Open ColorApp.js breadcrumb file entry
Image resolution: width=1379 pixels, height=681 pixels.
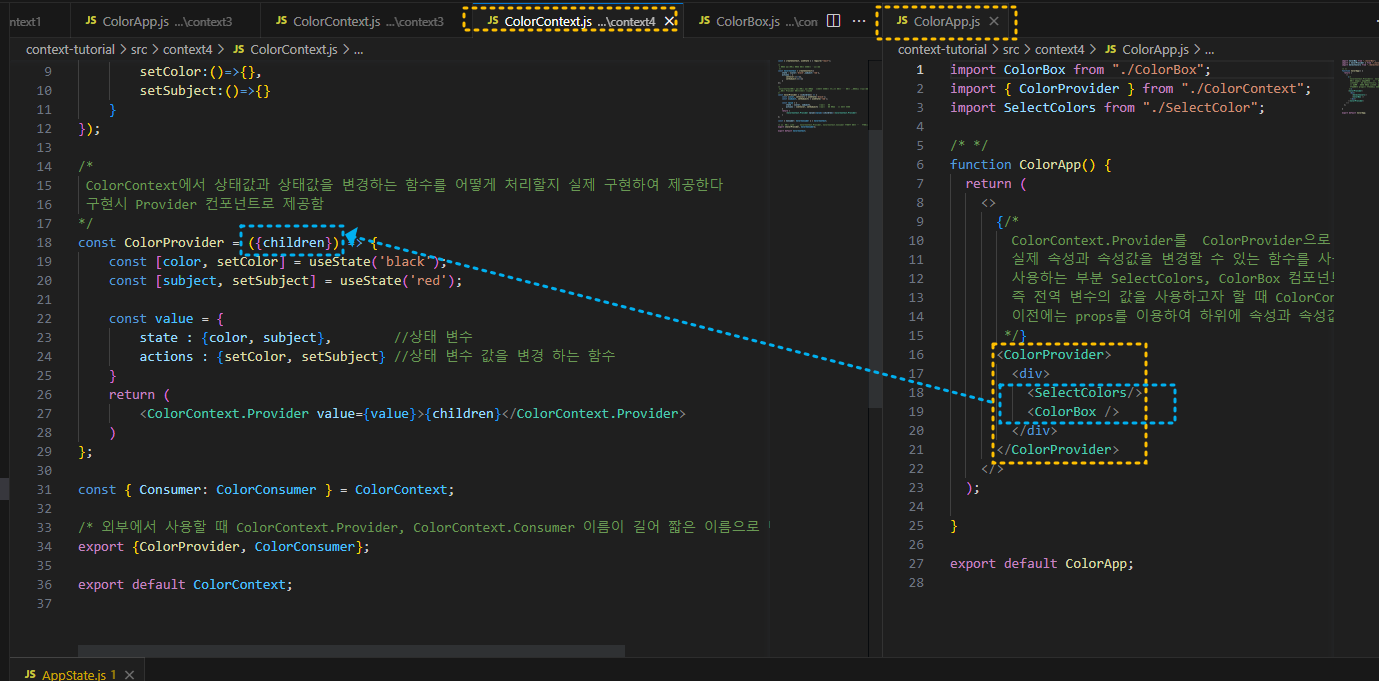[1147, 48]
